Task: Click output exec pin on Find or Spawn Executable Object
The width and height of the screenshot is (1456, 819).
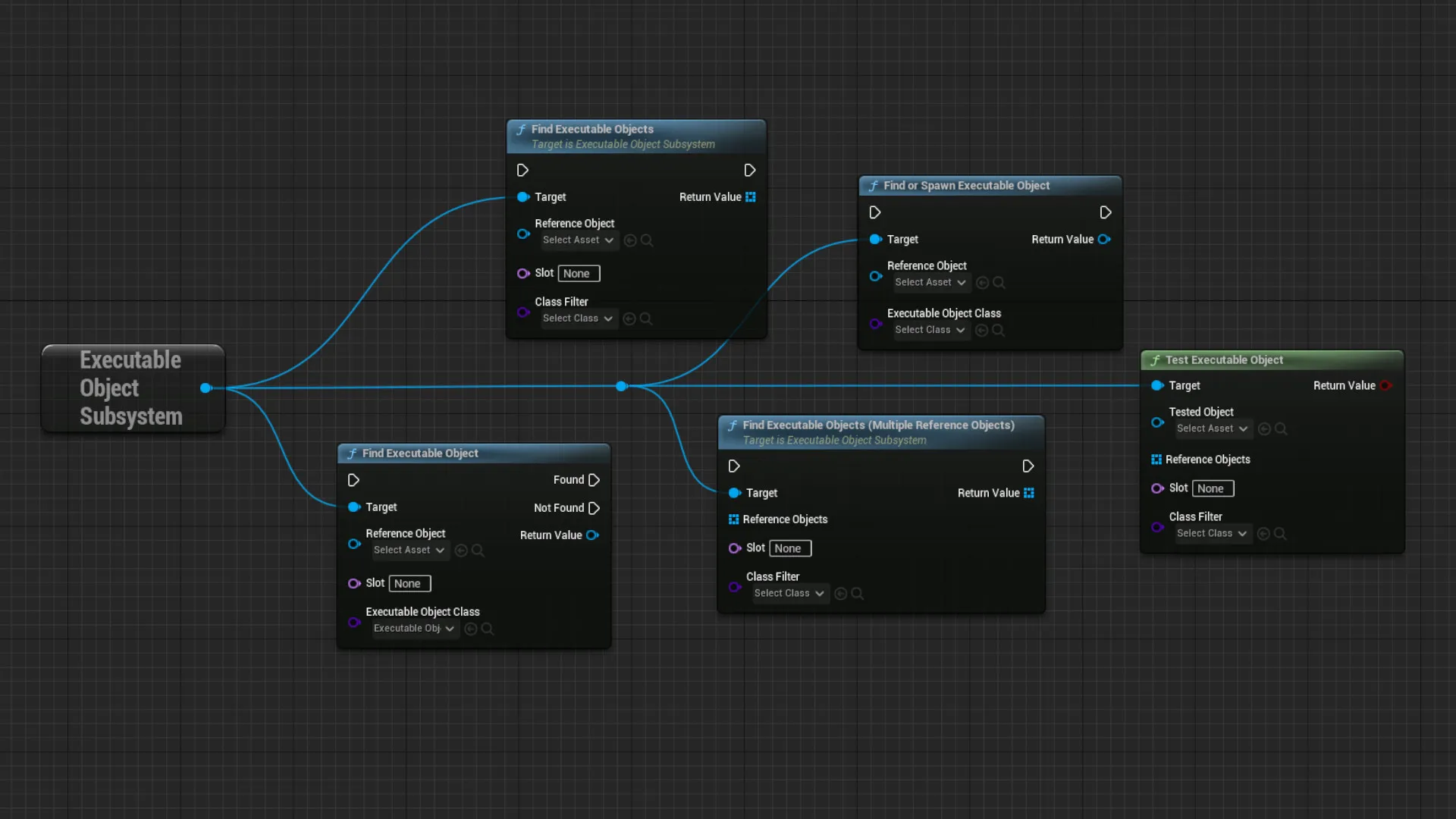Action: tap(1105, 212)
